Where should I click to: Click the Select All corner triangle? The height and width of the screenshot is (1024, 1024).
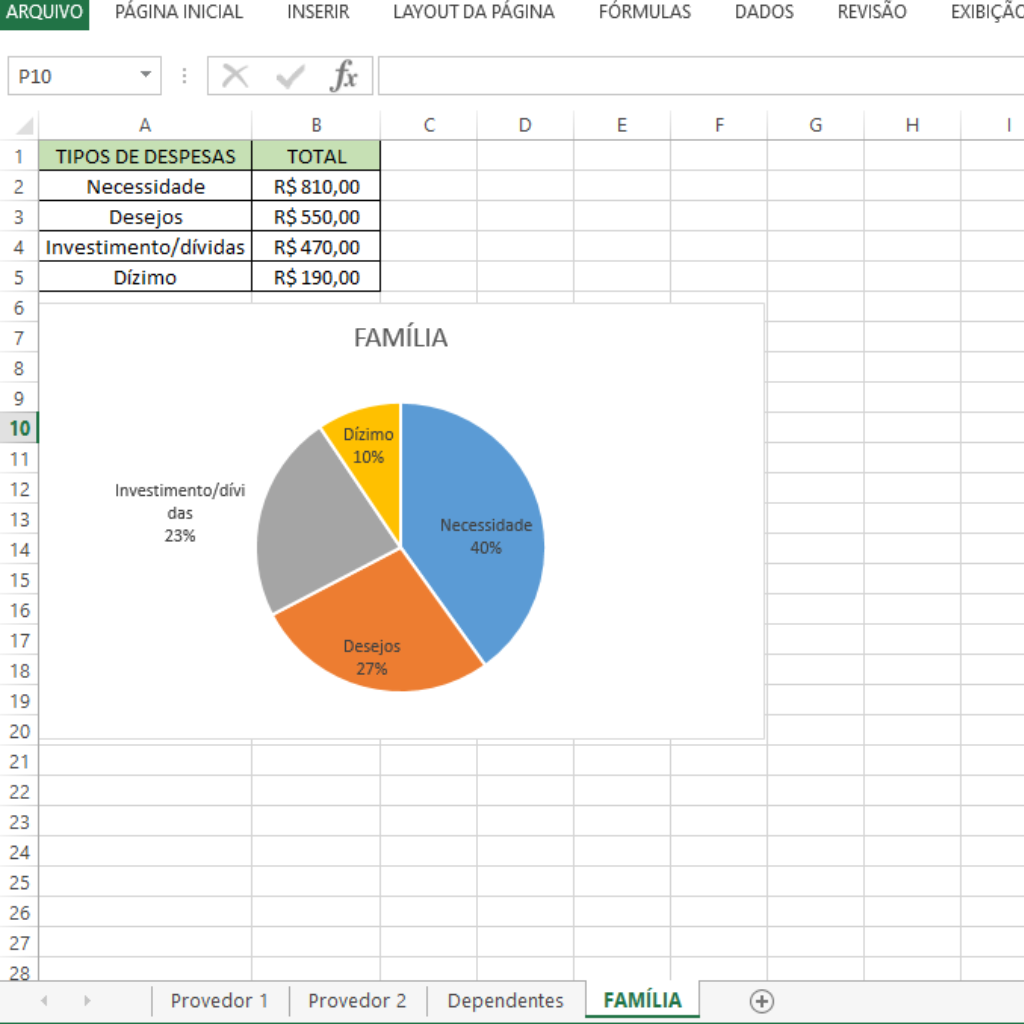click(22, 126)
